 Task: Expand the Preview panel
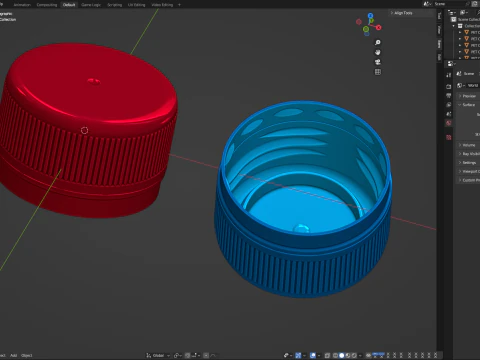tap(469, 96)
